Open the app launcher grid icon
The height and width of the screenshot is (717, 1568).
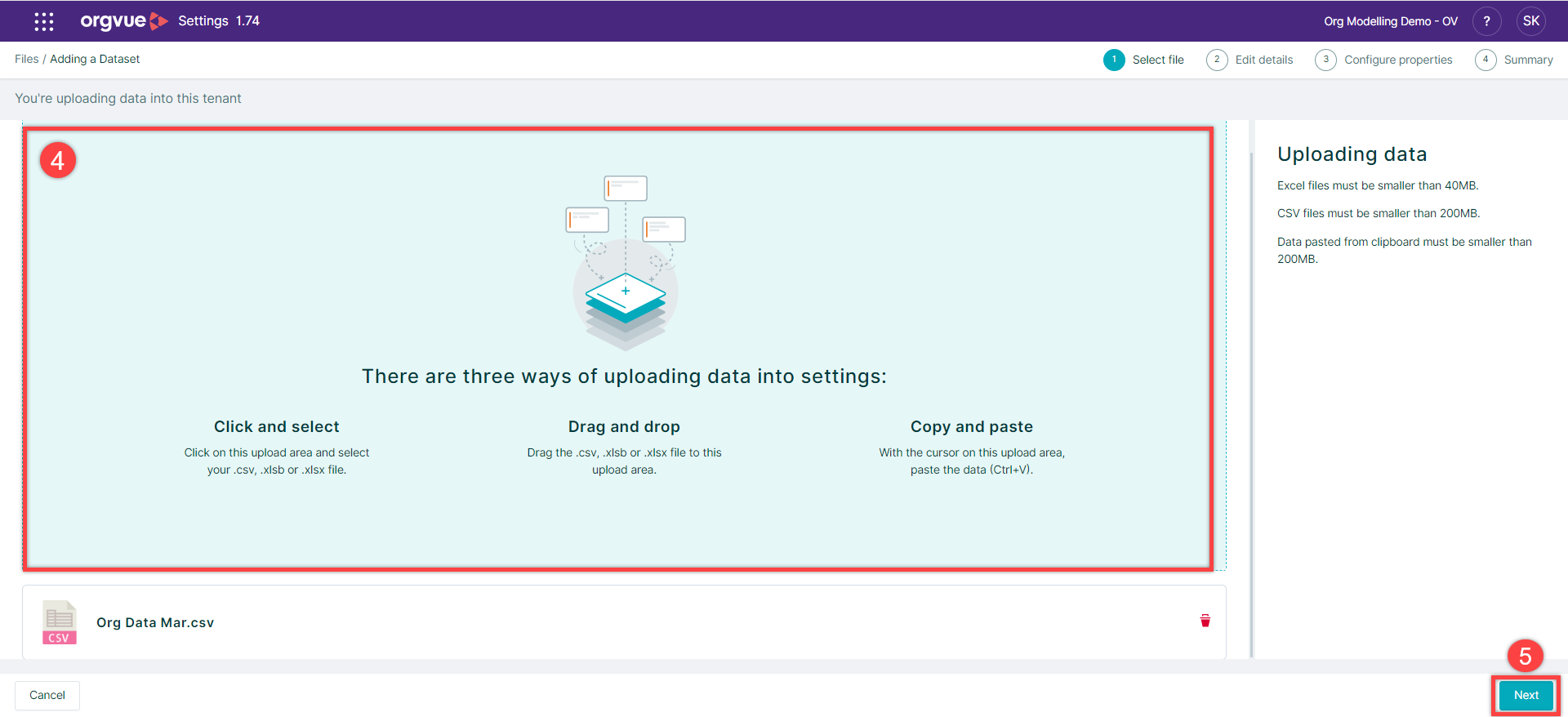click(44, 21)
